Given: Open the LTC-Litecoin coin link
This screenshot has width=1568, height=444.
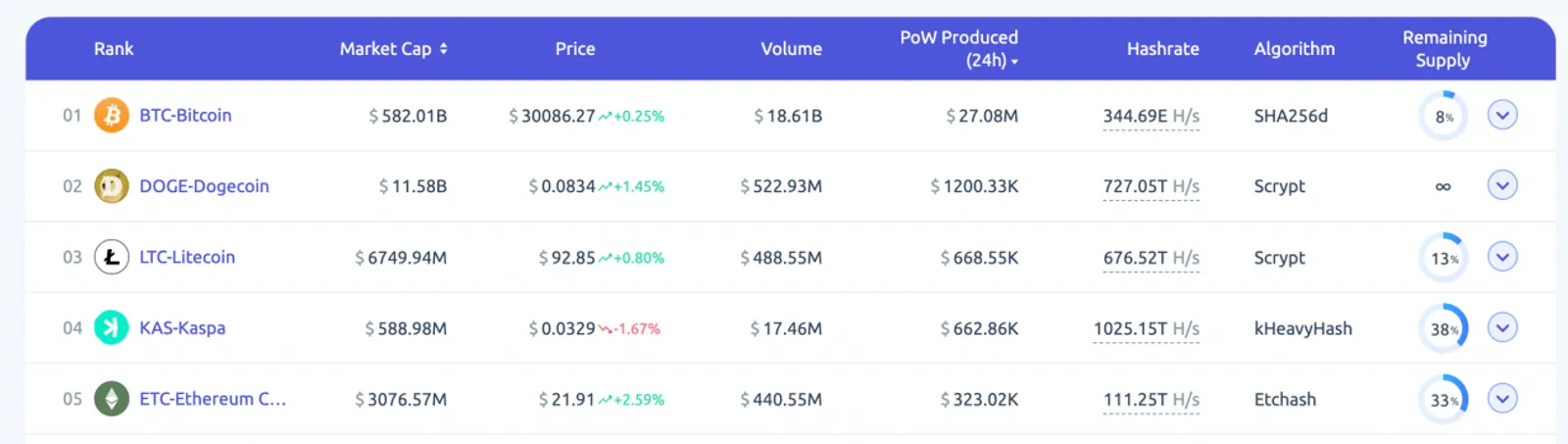Looking at the screenshot, I should 187,257.
